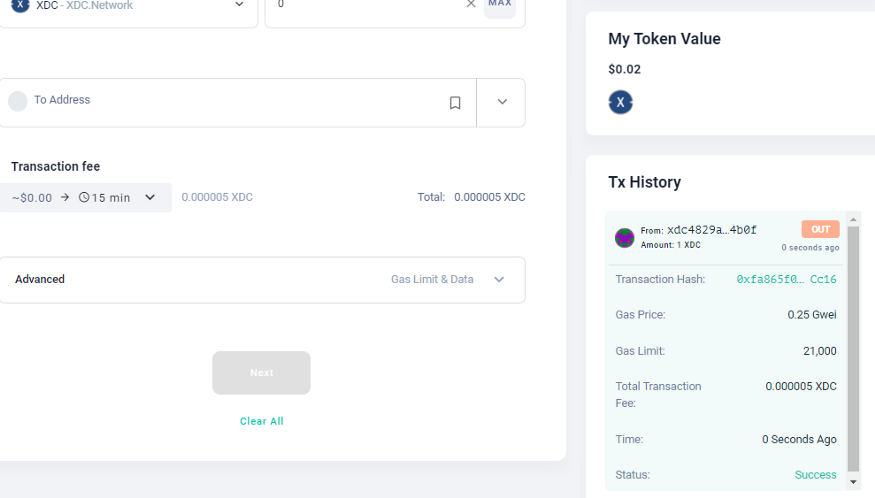The width and height of the screenshot is (875, 498).
Task: Clear the amount with the X icon
Action: click(471, 5)
